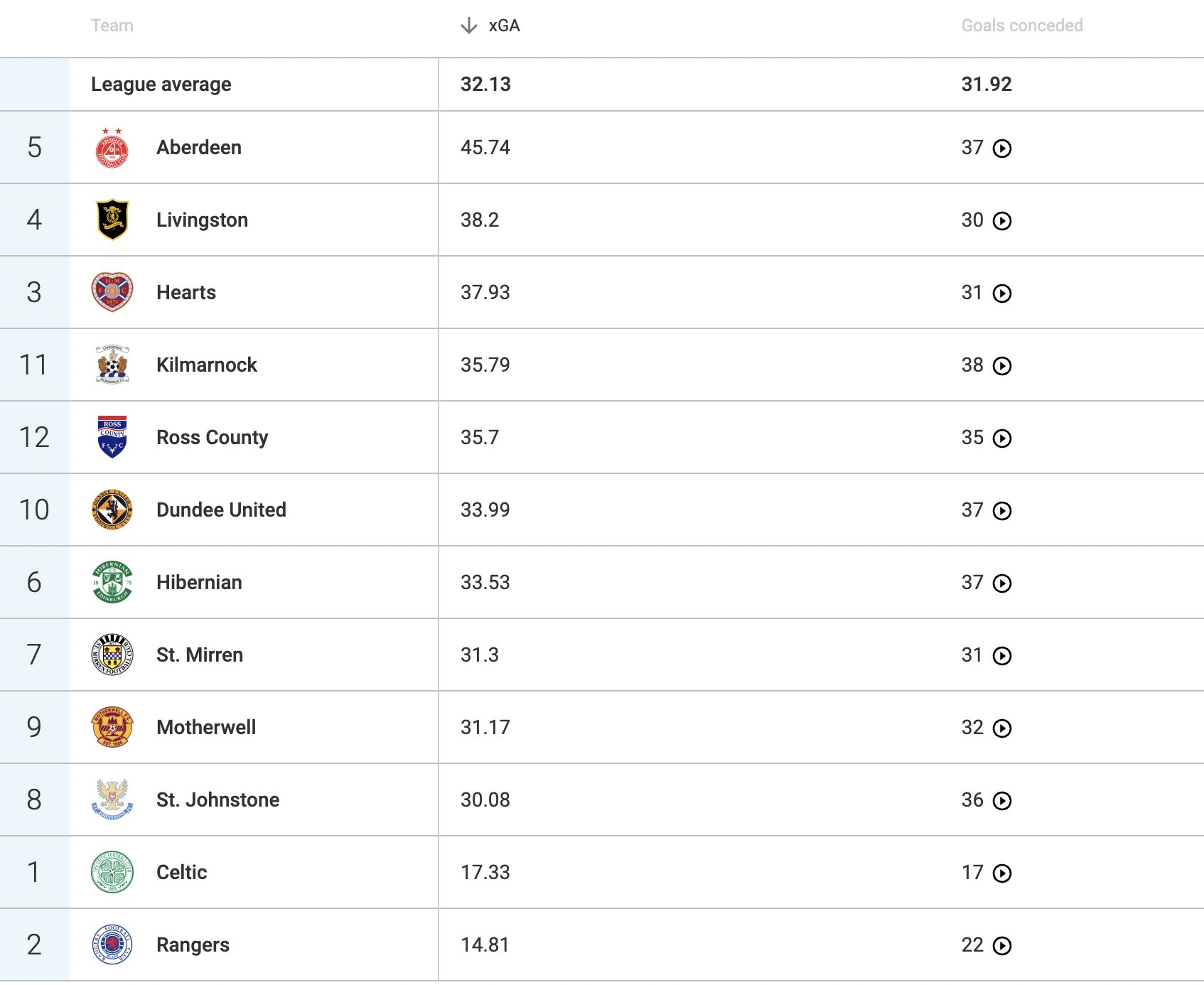Click the play icon next to Rangers' 22
The width and height of the screenshot is (1204, 985).
coord(1002,946)
